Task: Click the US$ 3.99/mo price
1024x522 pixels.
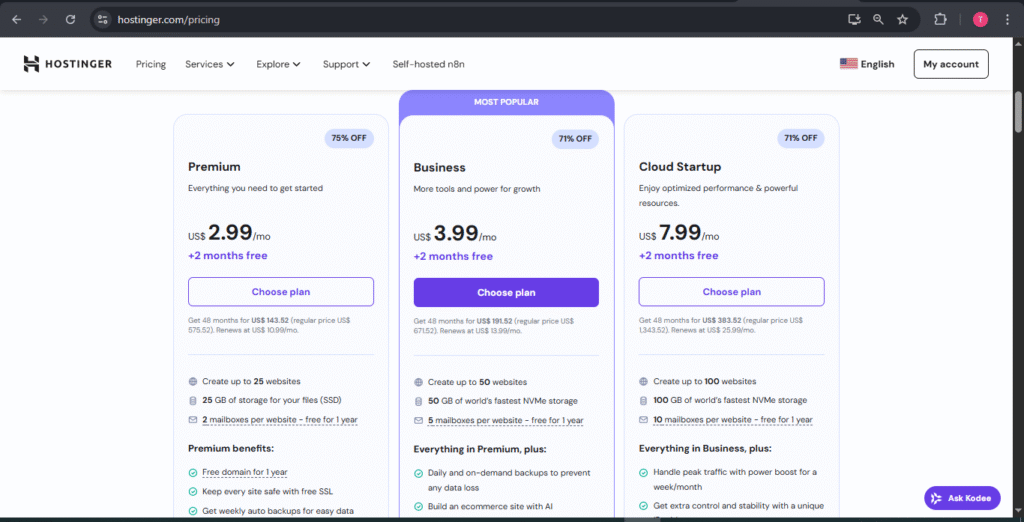Action: point(455,233)
